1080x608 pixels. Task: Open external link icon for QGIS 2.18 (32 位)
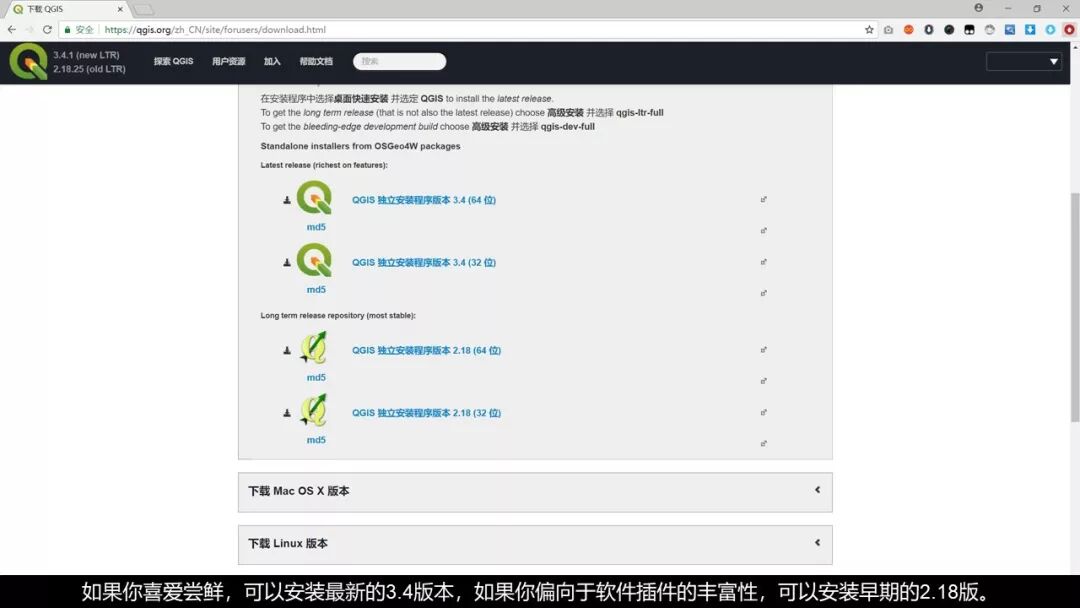(763, 412)
